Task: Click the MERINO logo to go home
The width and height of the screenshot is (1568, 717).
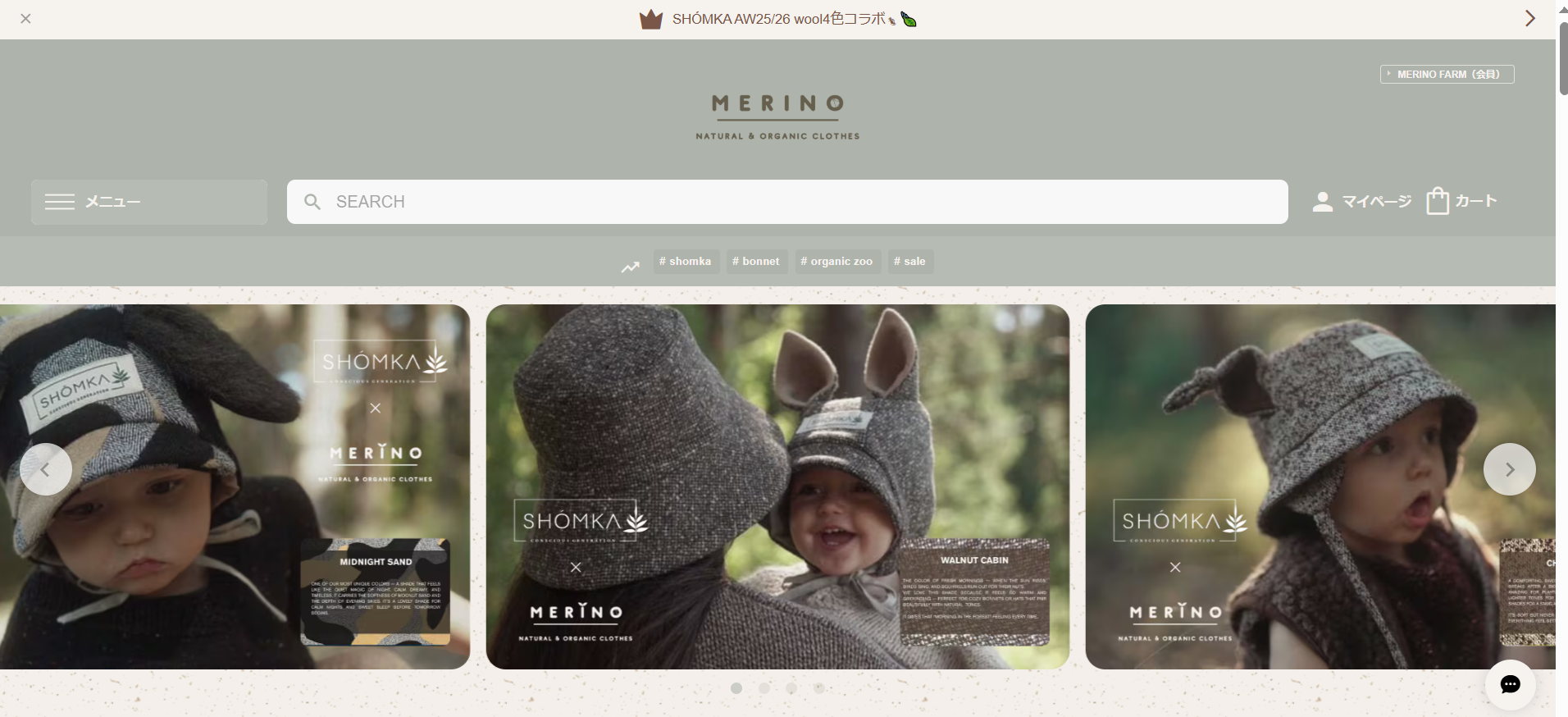Action: (777, 115)
